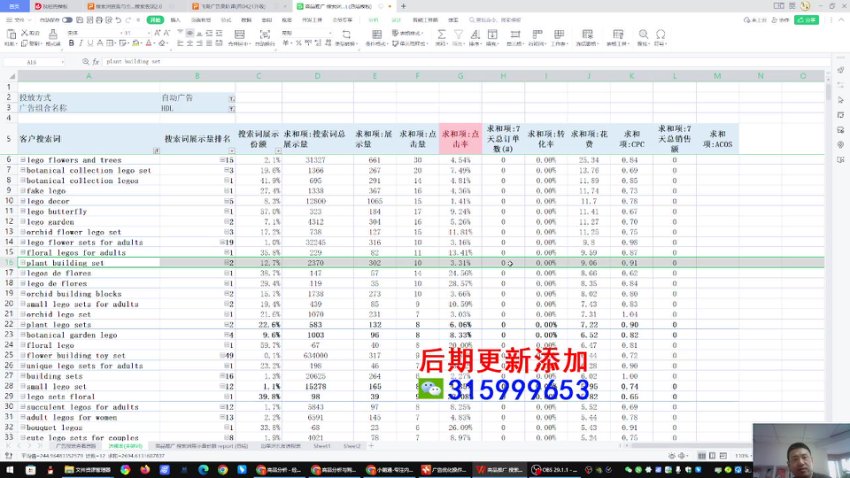Open the 客户搜索词 column filter dropdown
The width and height of the screenshot is (850, 478).
tap(156, 150)
